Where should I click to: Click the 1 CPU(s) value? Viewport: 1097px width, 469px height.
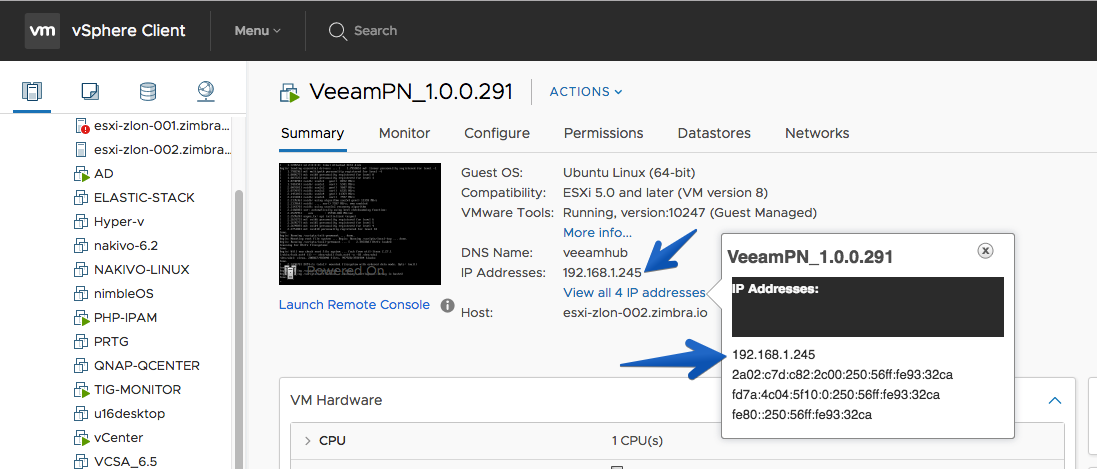tap(637, 441)
